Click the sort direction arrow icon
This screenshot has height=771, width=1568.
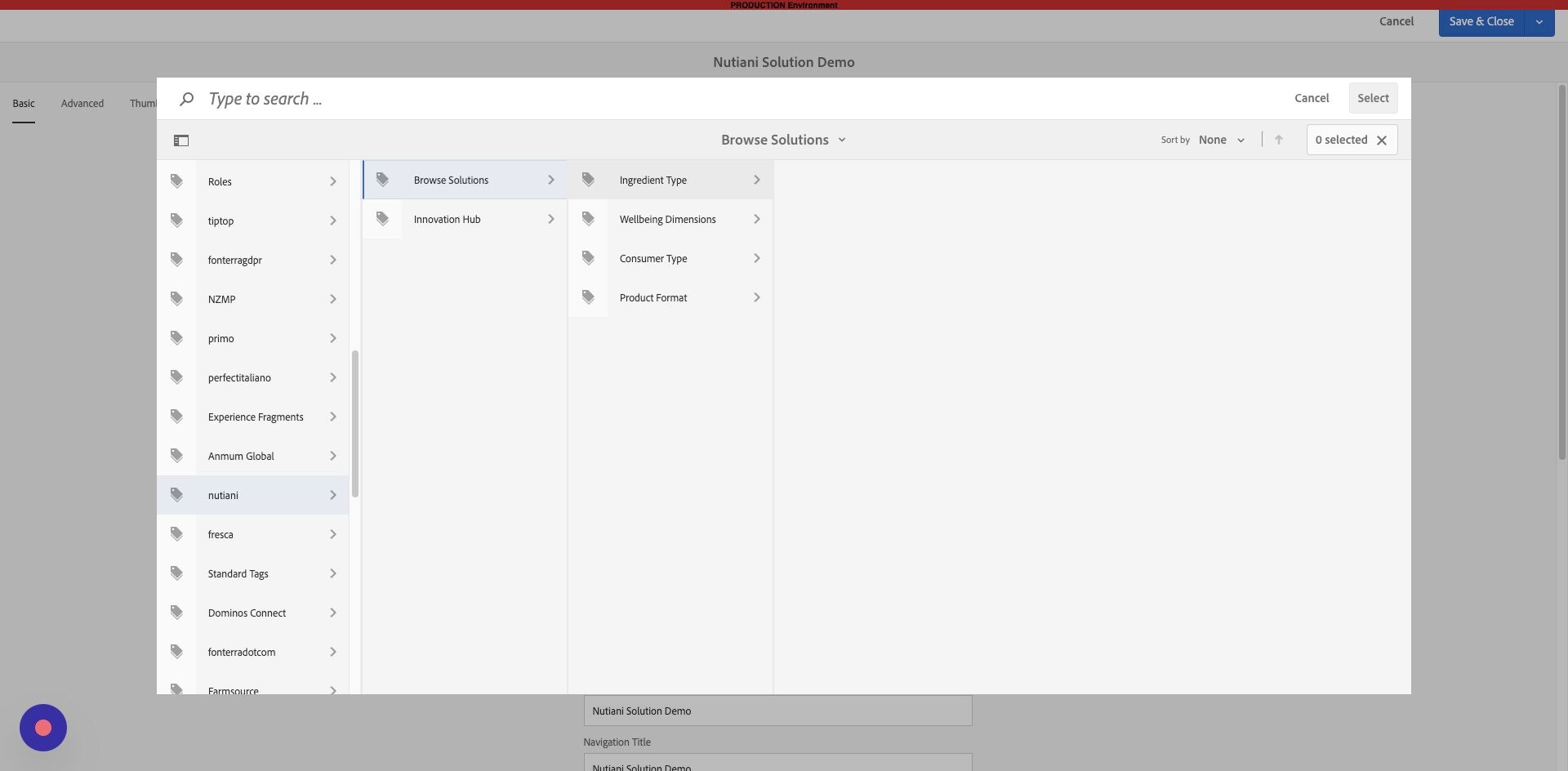pyautogui.click(x=1279, y=140)
